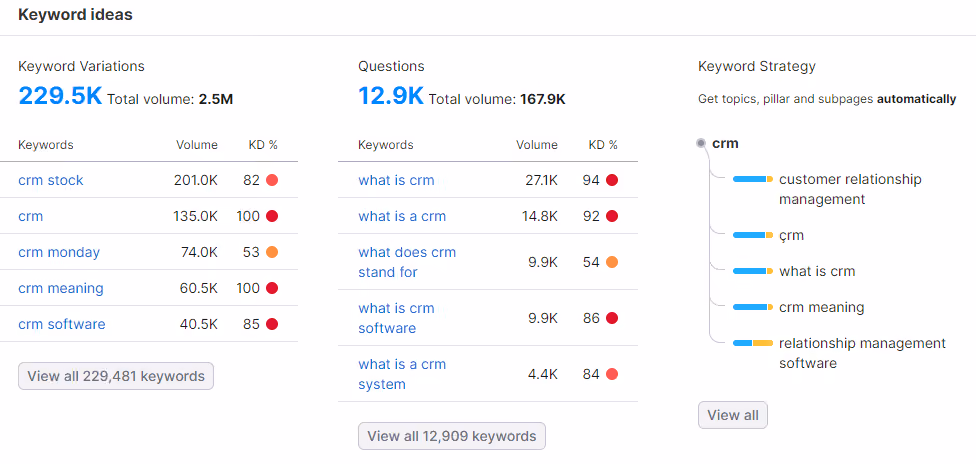Viewport: 976px width, 464px height.
Task: Open the crm stock keyword link
Action: (x=50, y=180)
